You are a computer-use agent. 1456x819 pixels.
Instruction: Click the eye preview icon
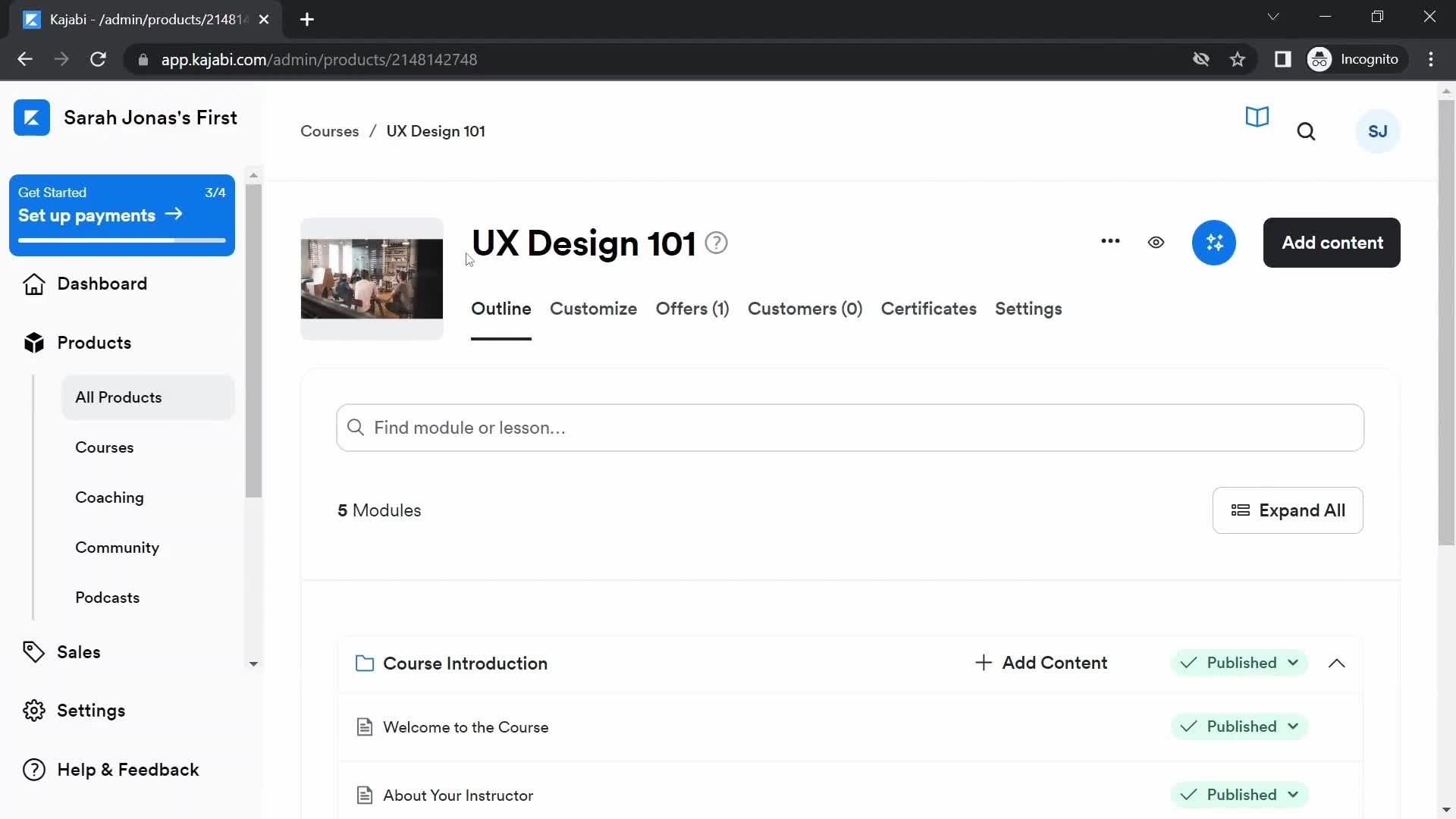(x=1156, y=243)
